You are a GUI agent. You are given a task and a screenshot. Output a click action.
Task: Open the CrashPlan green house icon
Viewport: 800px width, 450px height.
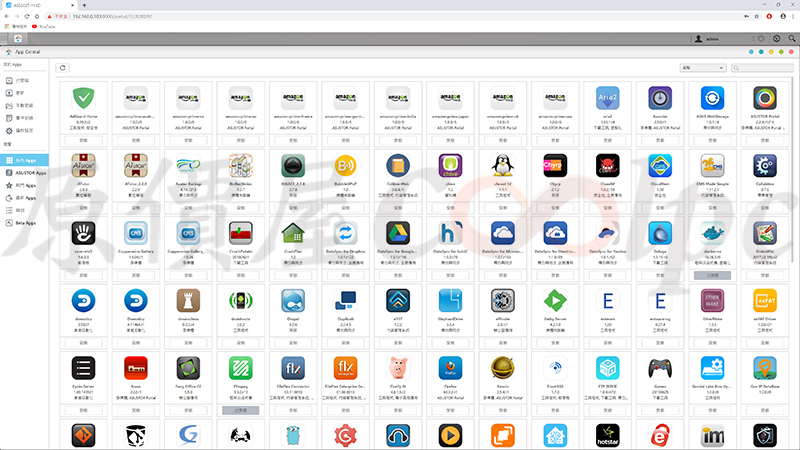293,233
